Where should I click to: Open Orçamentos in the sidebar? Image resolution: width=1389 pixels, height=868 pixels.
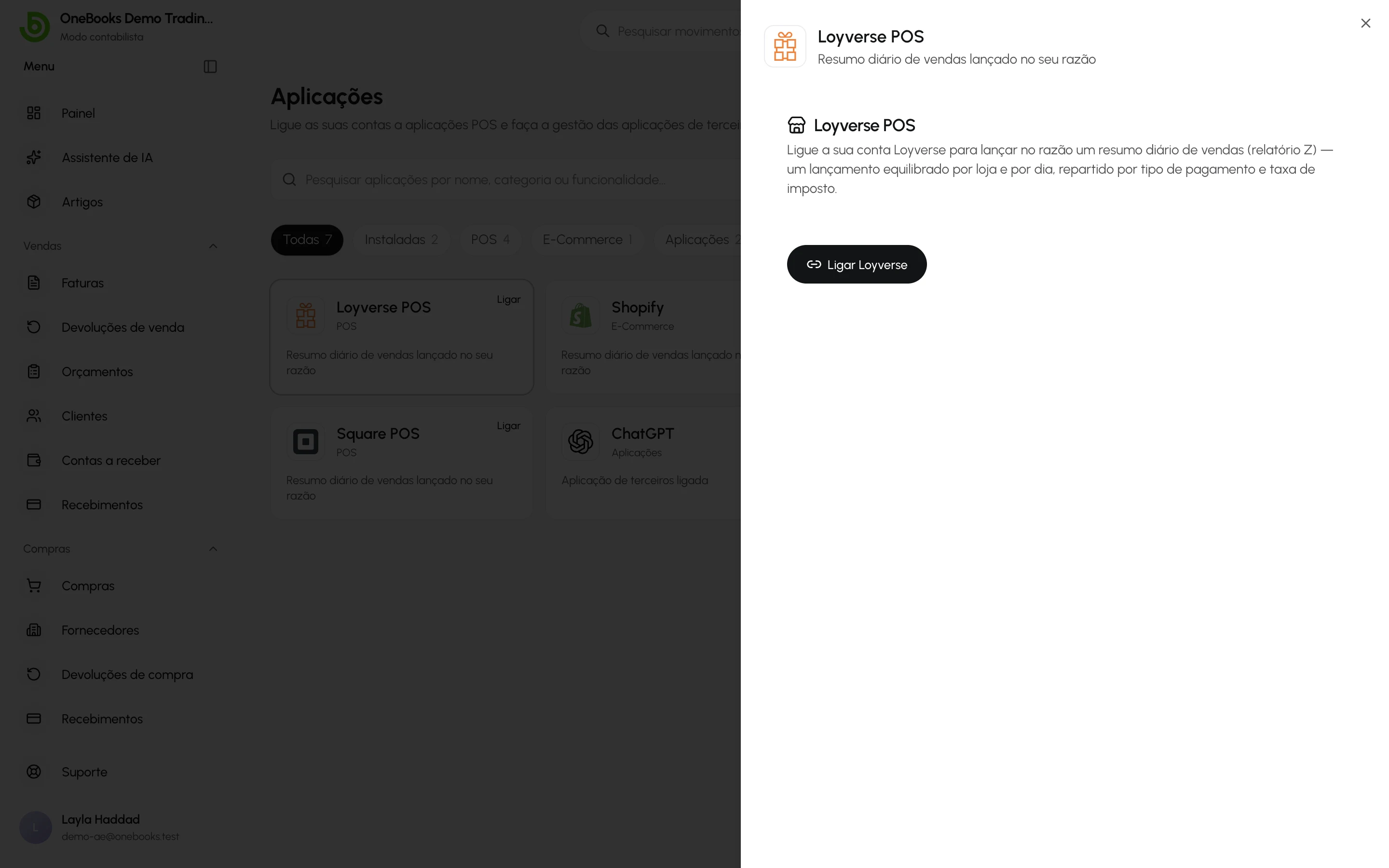point(97,372)
